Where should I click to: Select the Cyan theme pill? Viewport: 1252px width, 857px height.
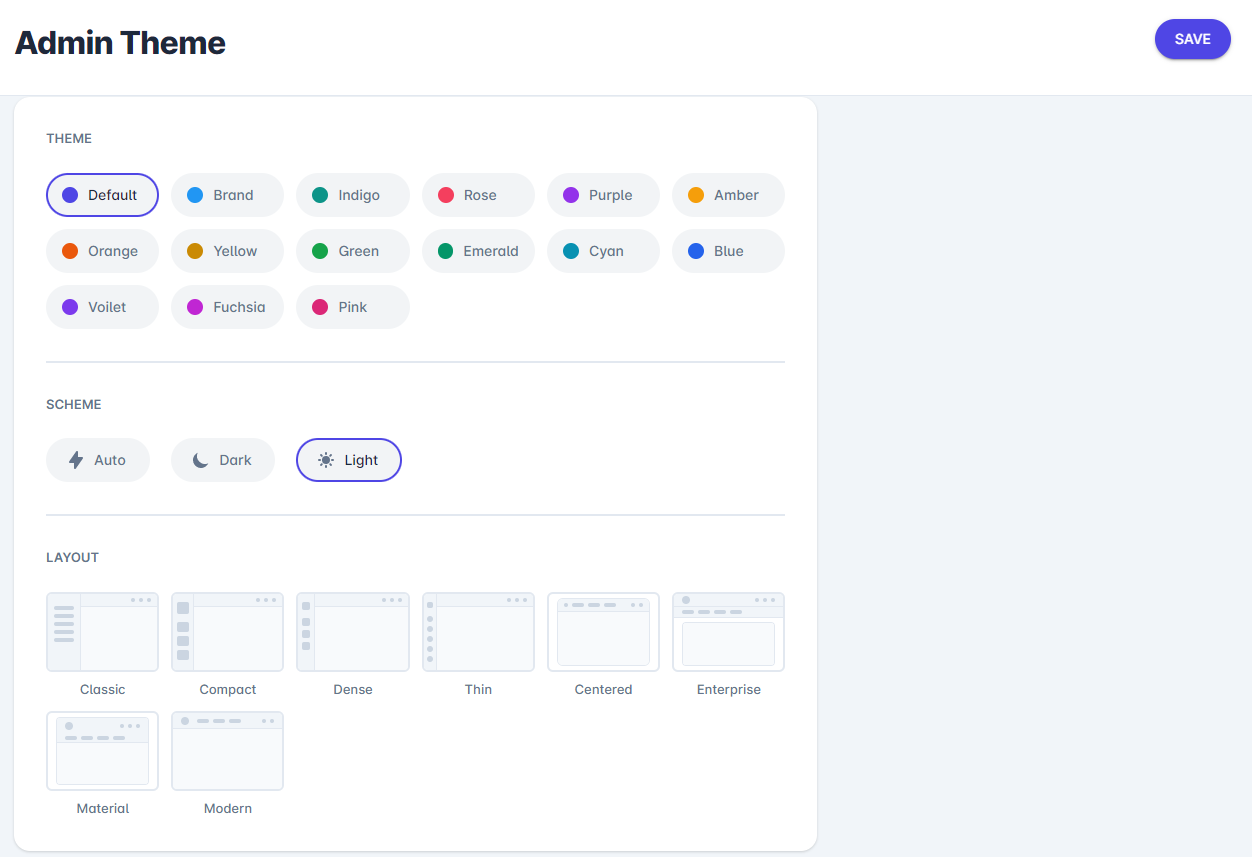click(x=603, y=251)
